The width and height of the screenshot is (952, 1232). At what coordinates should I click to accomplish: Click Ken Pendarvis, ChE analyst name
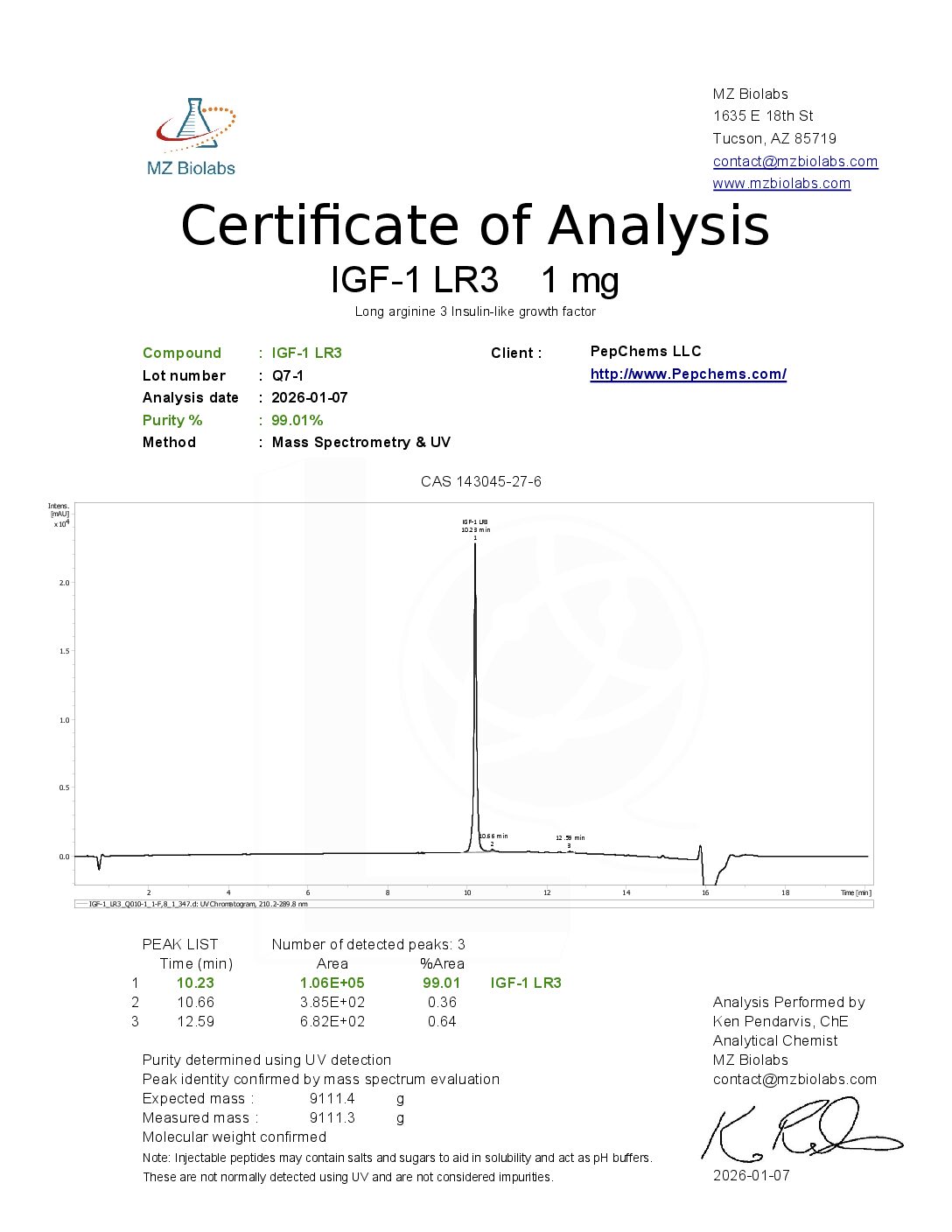[x=780, y=1021]
